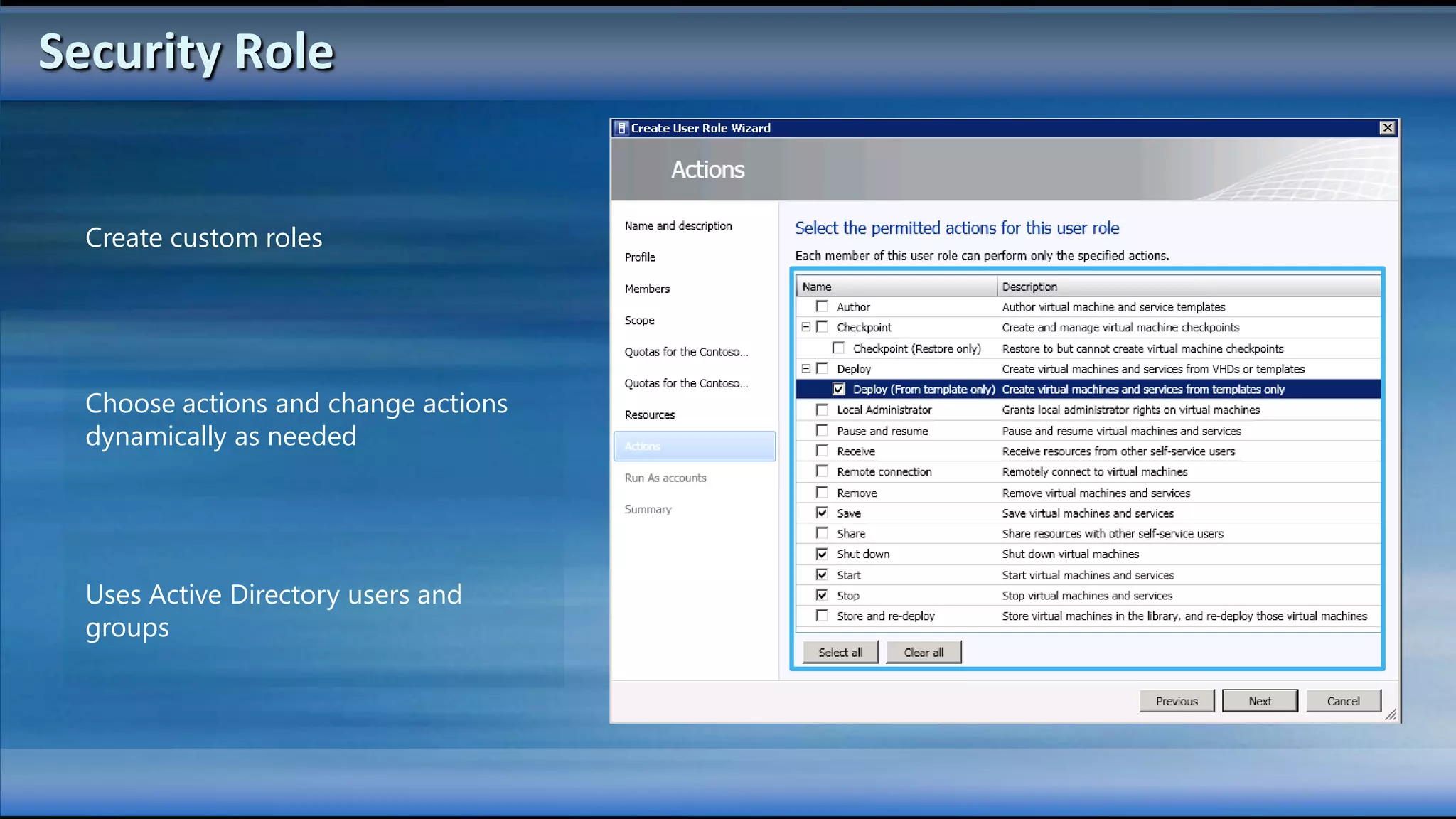
Task: Select the Store virtual machines in the library description
Action: pyautogui.click(x=1184, y=616)
